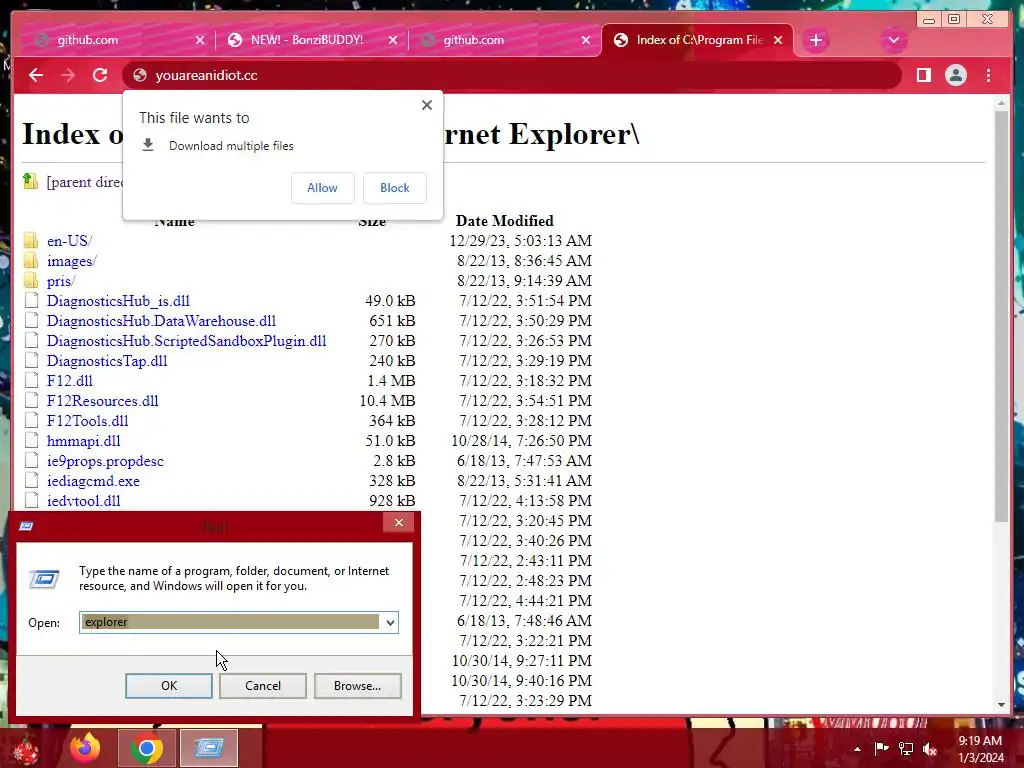1024x768 pixels.
Task: Click file icon beside iediagcmd.exe
Action: 31,480
